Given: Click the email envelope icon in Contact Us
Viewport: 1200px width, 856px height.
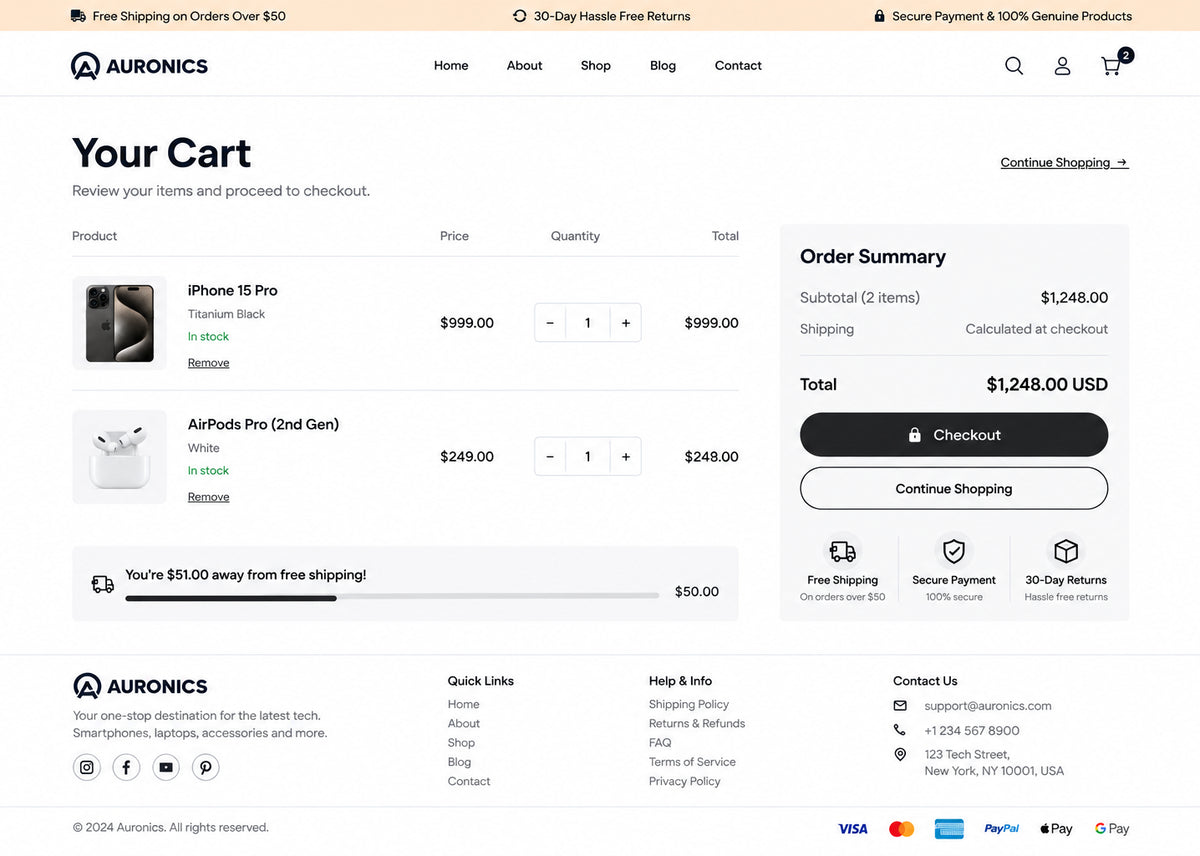Looking at the screenshot, I should point(900,705).
